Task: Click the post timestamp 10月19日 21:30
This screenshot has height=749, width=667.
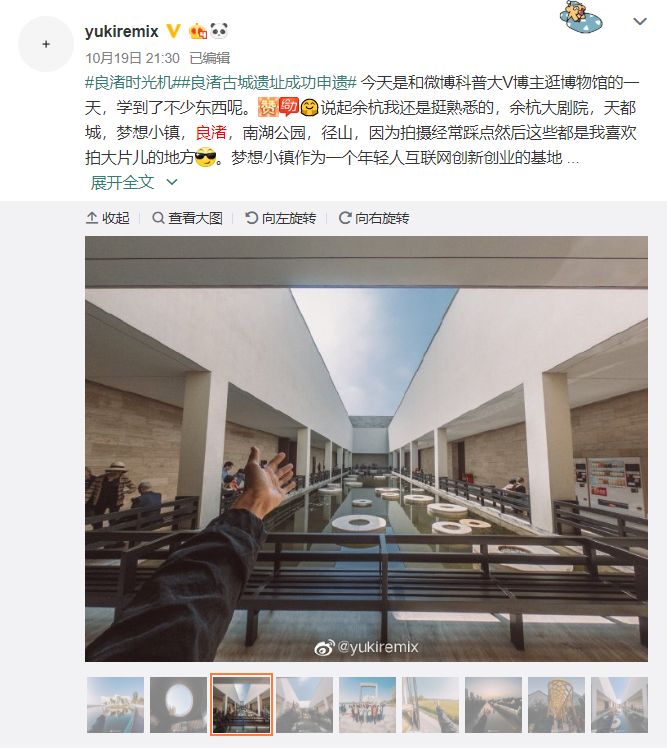Action: tap(132, 58)
